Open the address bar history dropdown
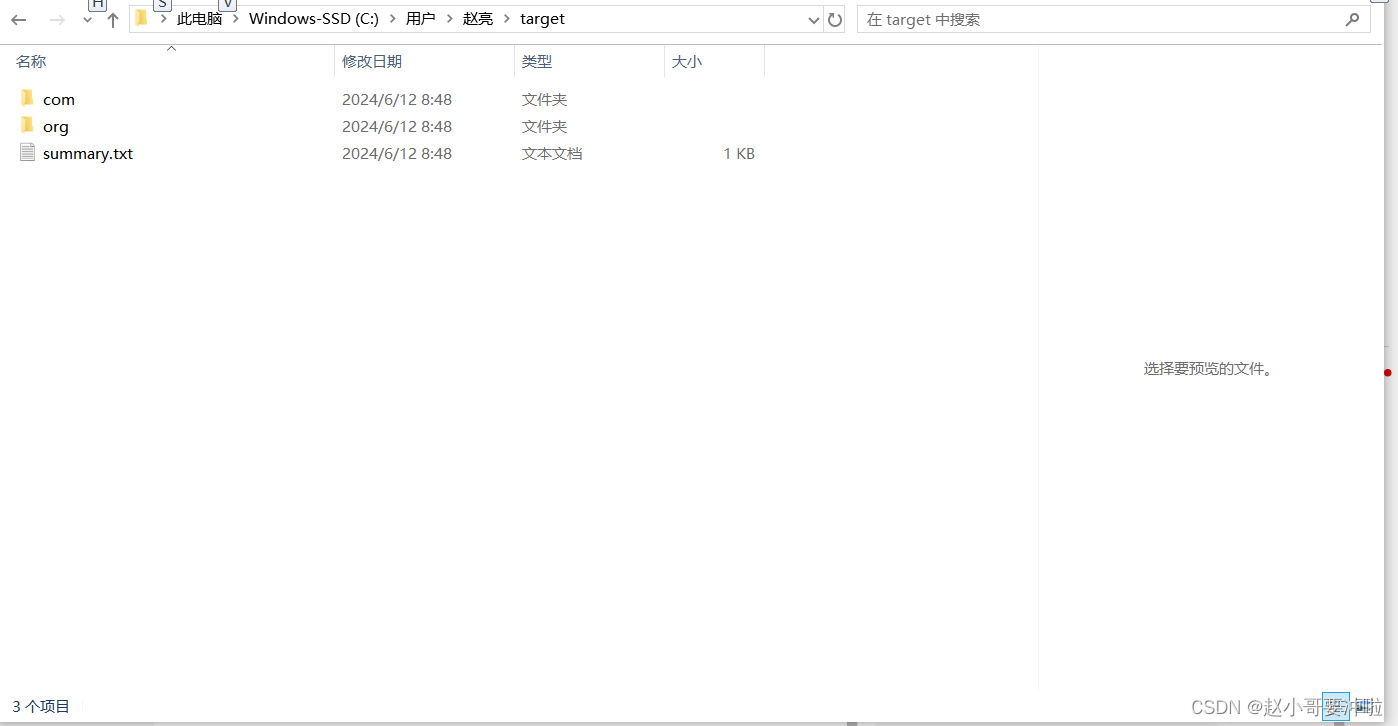The height and width of the screenshot is (726, 1398). point(813,19)
